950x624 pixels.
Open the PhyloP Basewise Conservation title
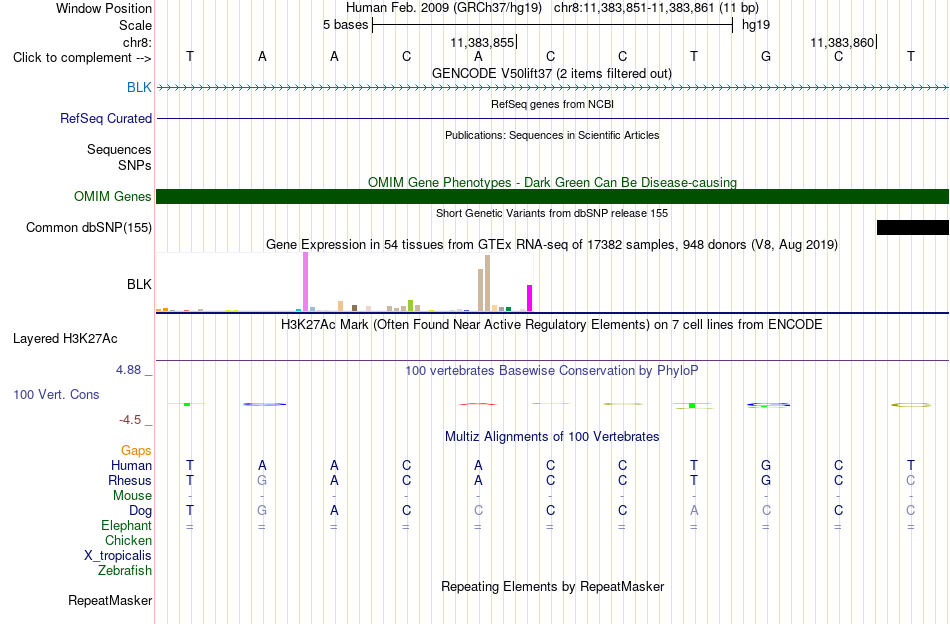tap(552, 370)
